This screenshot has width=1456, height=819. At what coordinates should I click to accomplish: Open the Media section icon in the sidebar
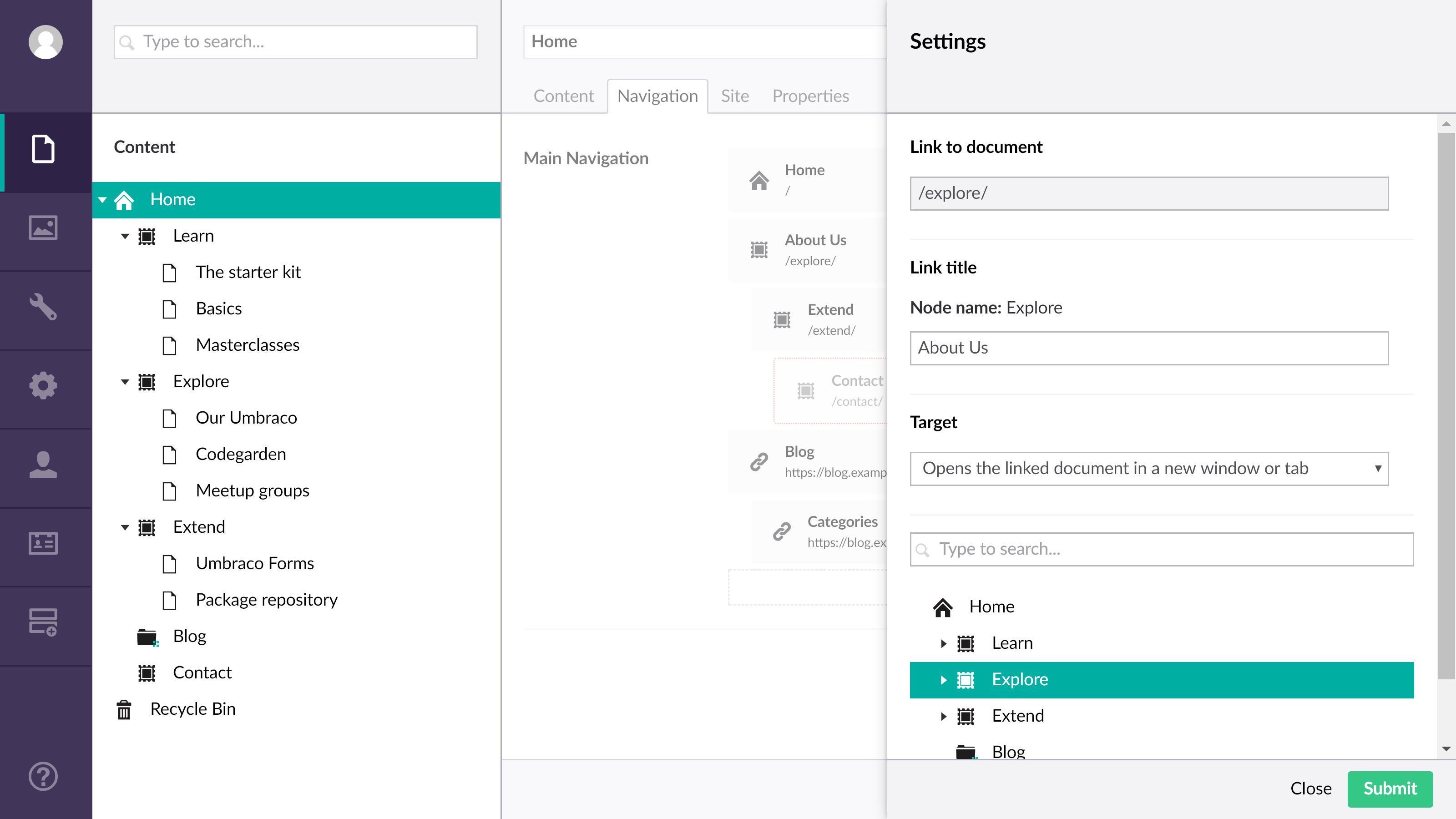pos(43,228)
